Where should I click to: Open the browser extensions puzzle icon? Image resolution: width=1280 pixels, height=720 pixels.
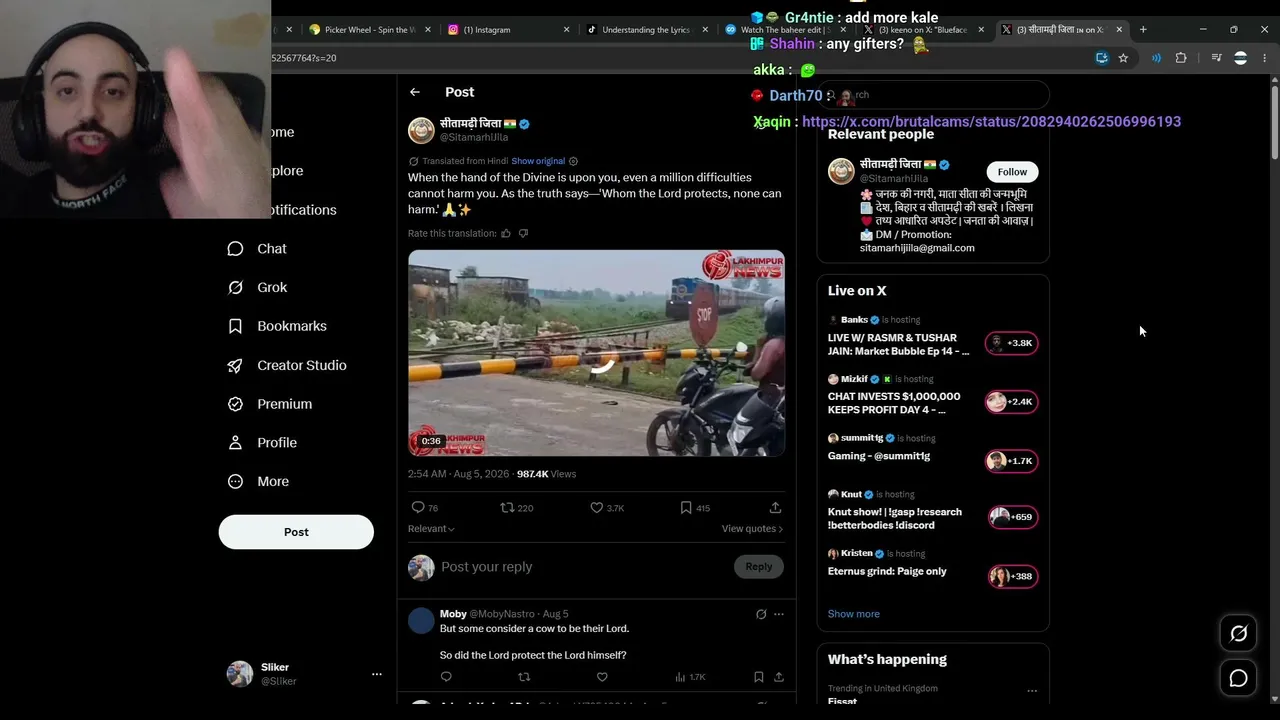[1181, 58]
